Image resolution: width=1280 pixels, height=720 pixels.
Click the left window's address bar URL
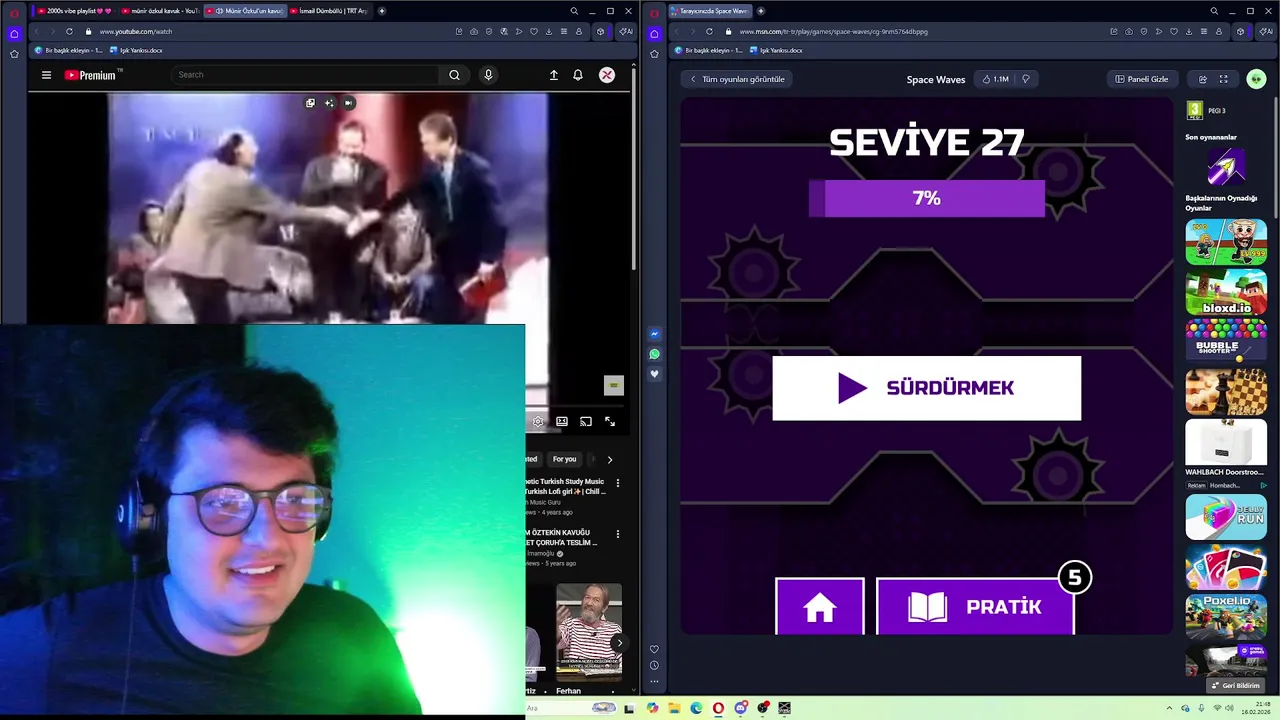(x=136, y=31)
